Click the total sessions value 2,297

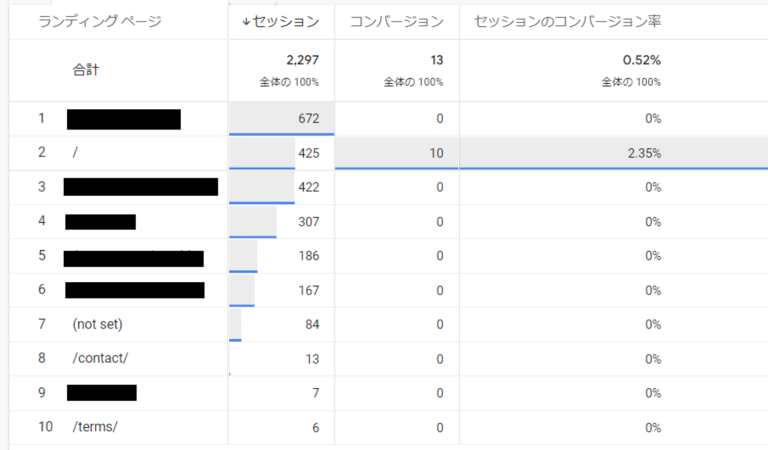coord(301,61)
